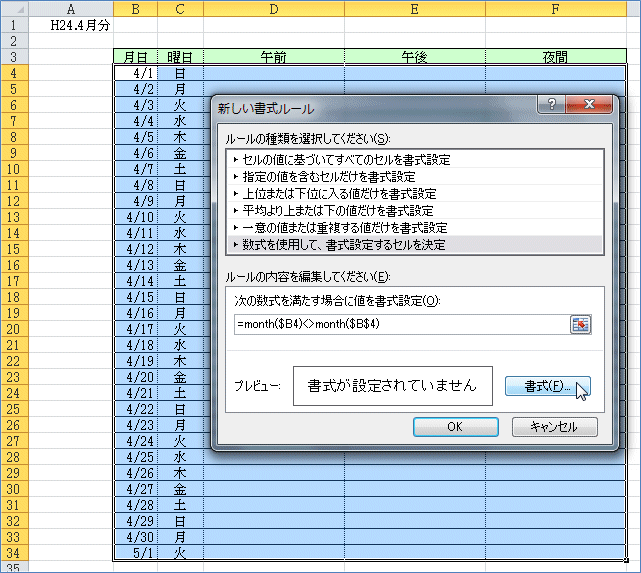Select column F header
641x573 pixels.
556,9
